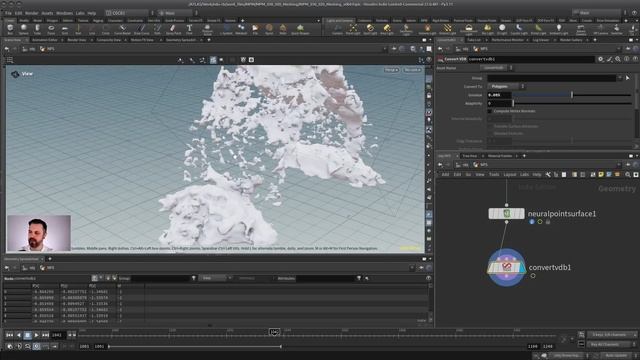Select the Grid shelf tool
Viewport: 640px width, 360px height.
(x=64, y=29)
